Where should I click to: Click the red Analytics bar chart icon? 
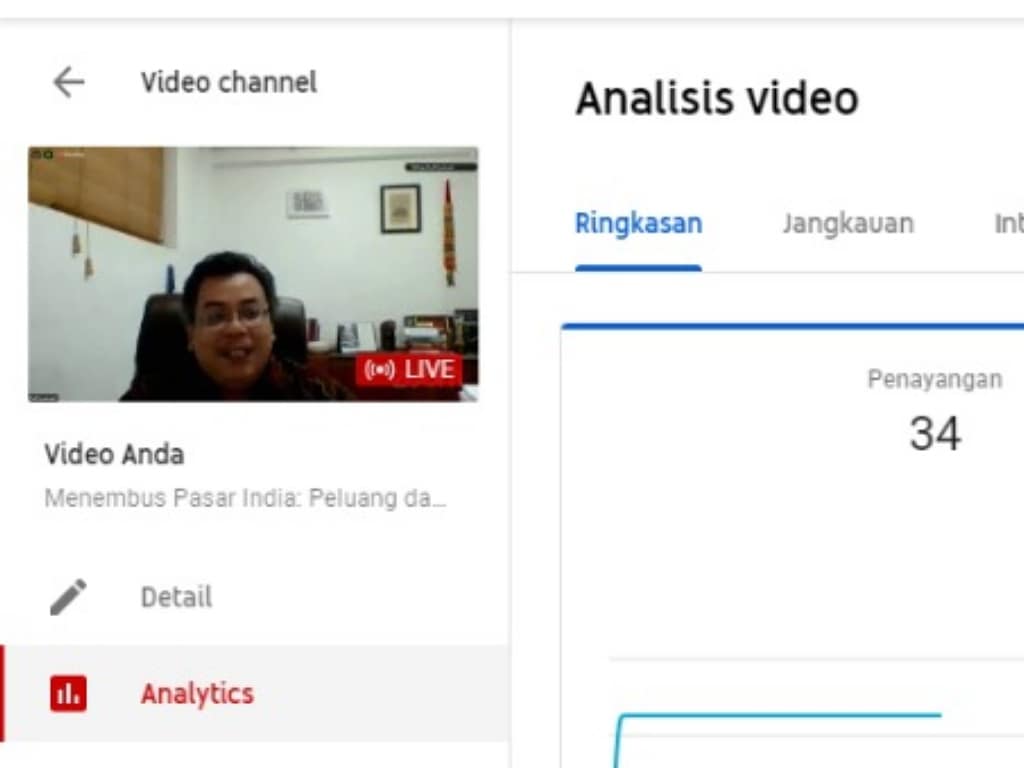tap(68, 693)
